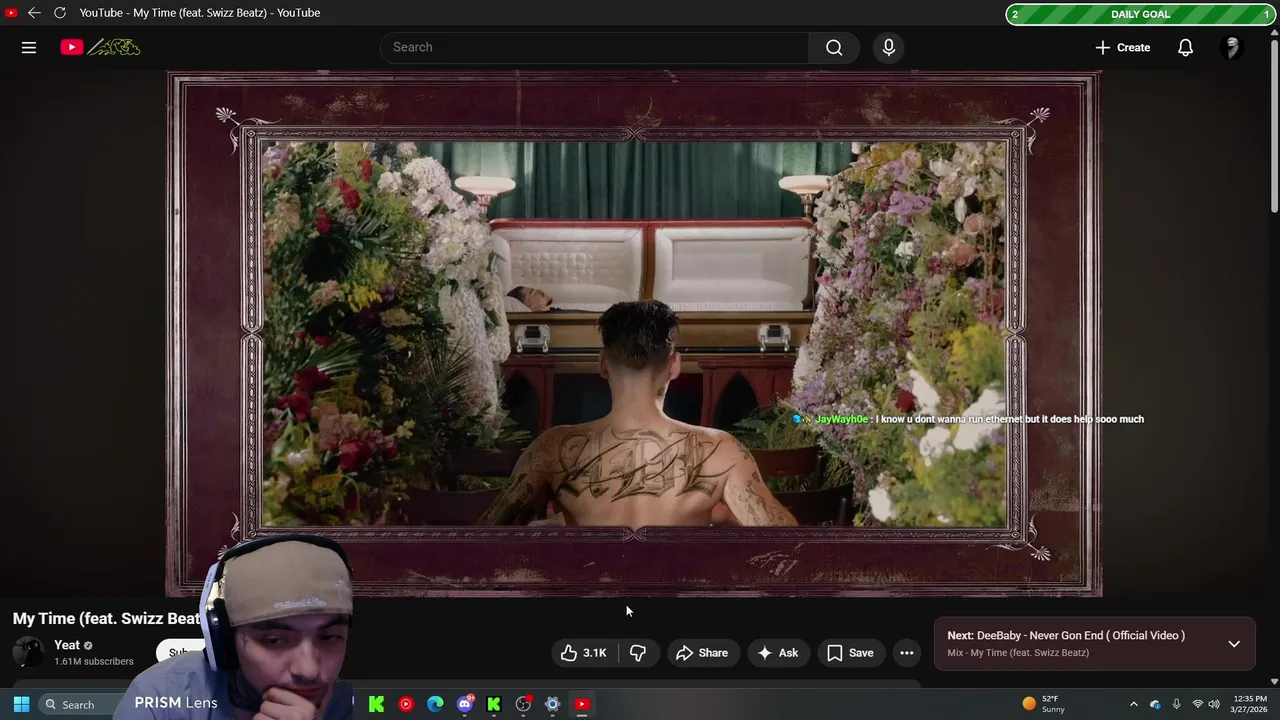This screenshot has width=1280, height=720.
Task: Dislike the video with thumbs-down
Action: (638, 653)
